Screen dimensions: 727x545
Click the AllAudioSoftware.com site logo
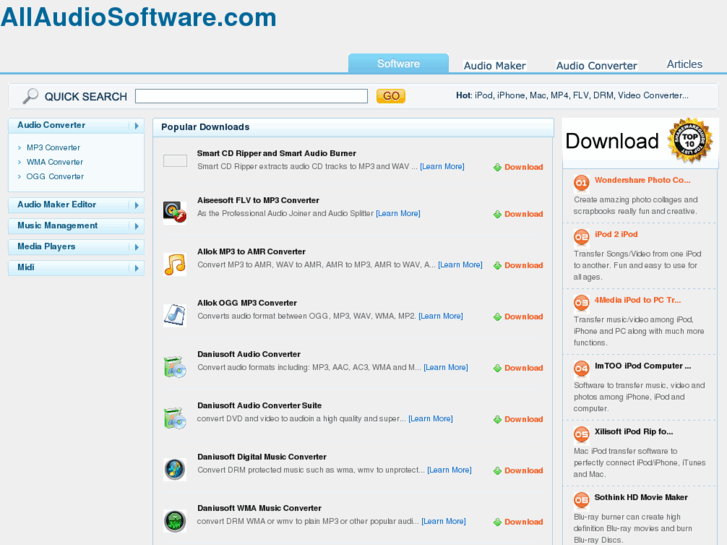(x=138, y=17)
